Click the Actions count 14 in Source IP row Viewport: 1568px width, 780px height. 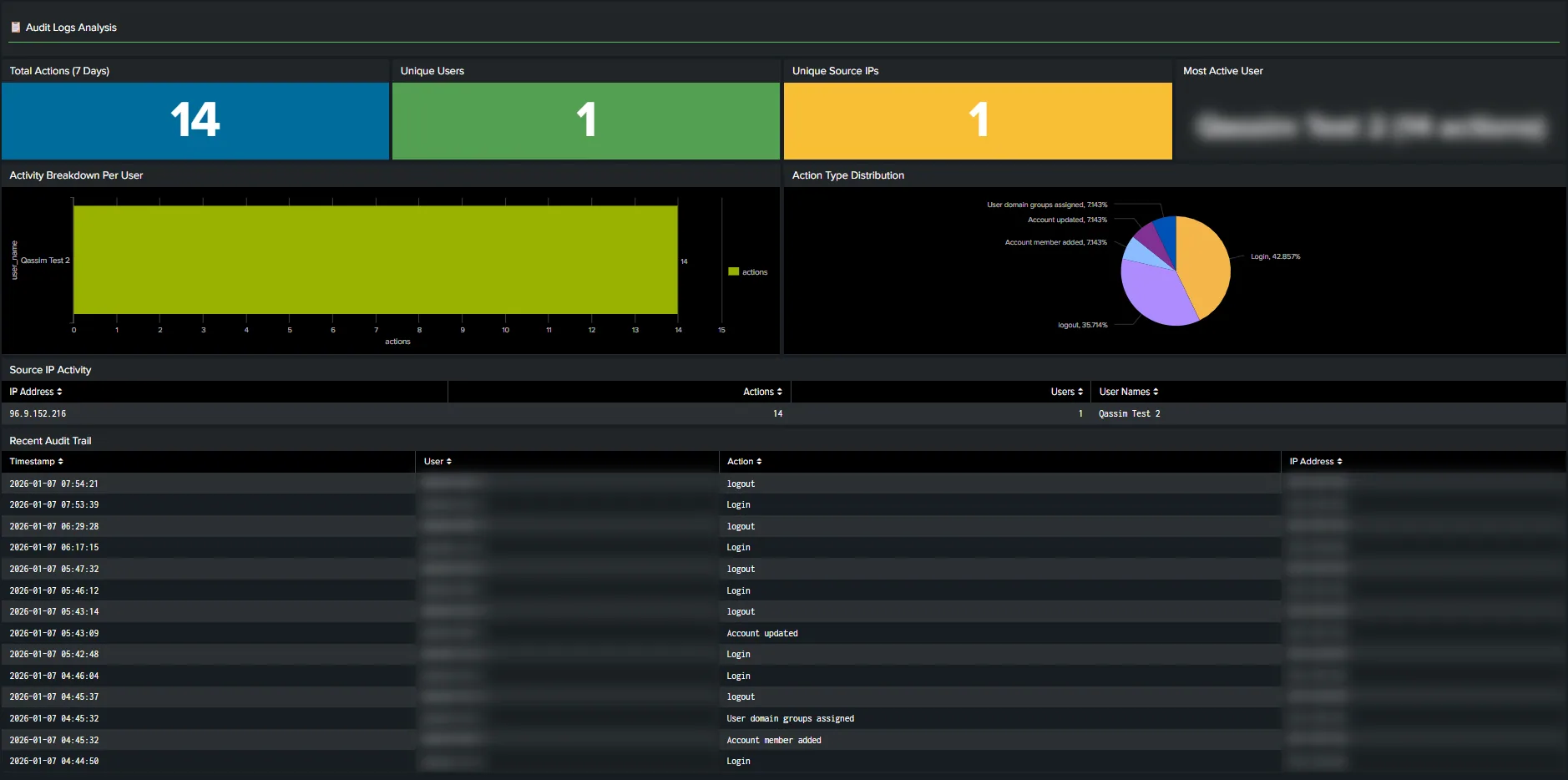pos(777,413)
